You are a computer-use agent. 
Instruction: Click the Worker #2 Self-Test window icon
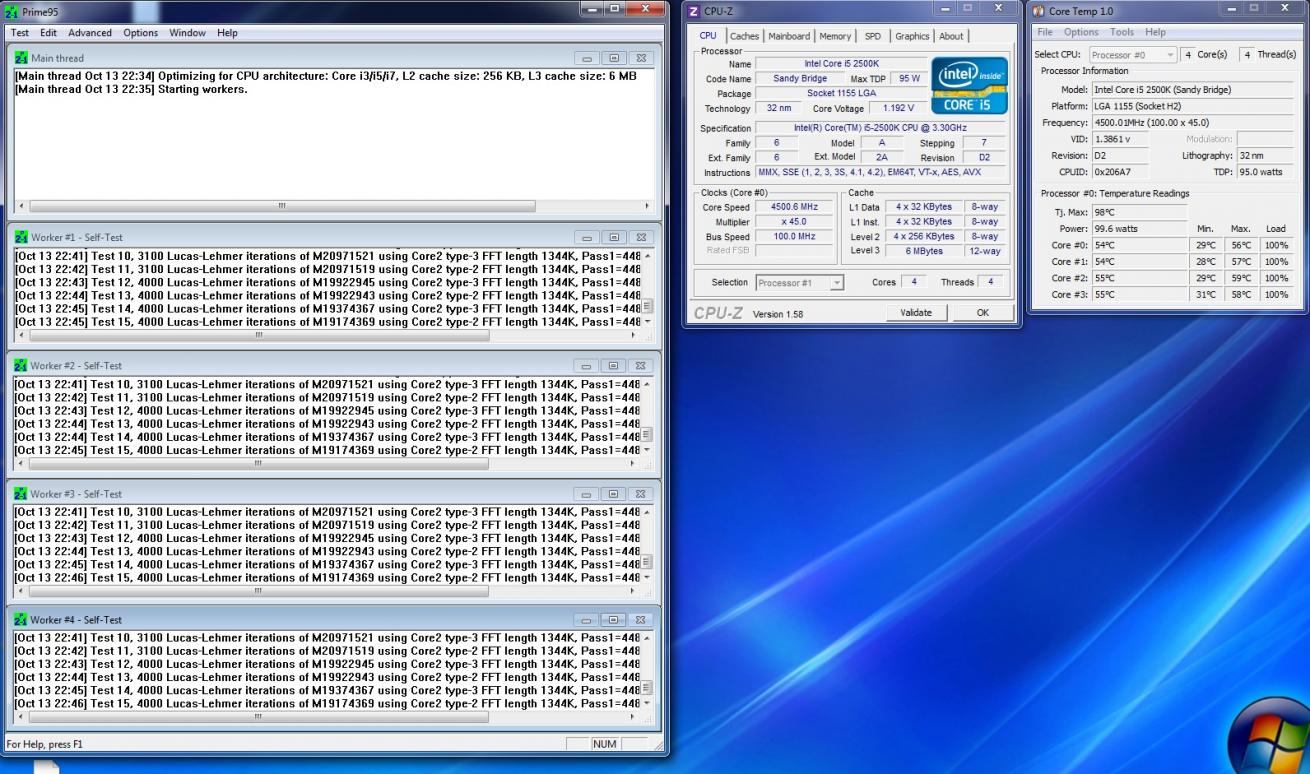tap(21, 366)
